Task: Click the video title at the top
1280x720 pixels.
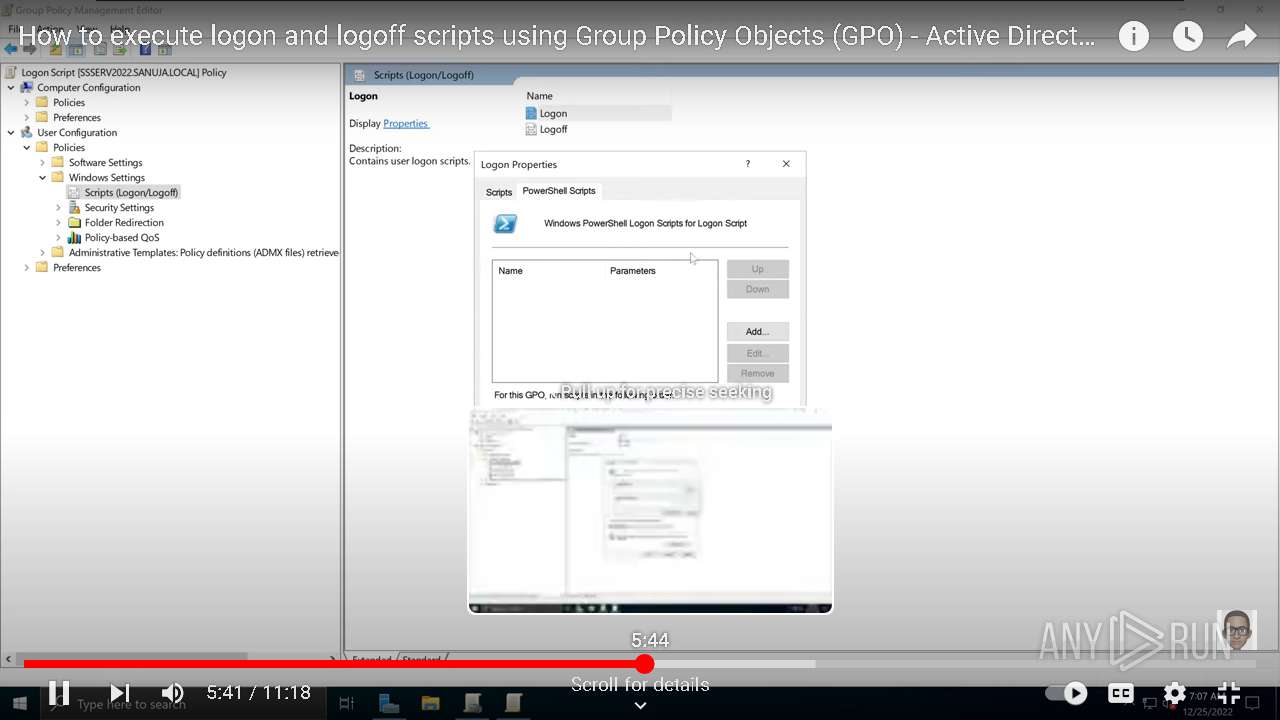Action: coord(557,37)
